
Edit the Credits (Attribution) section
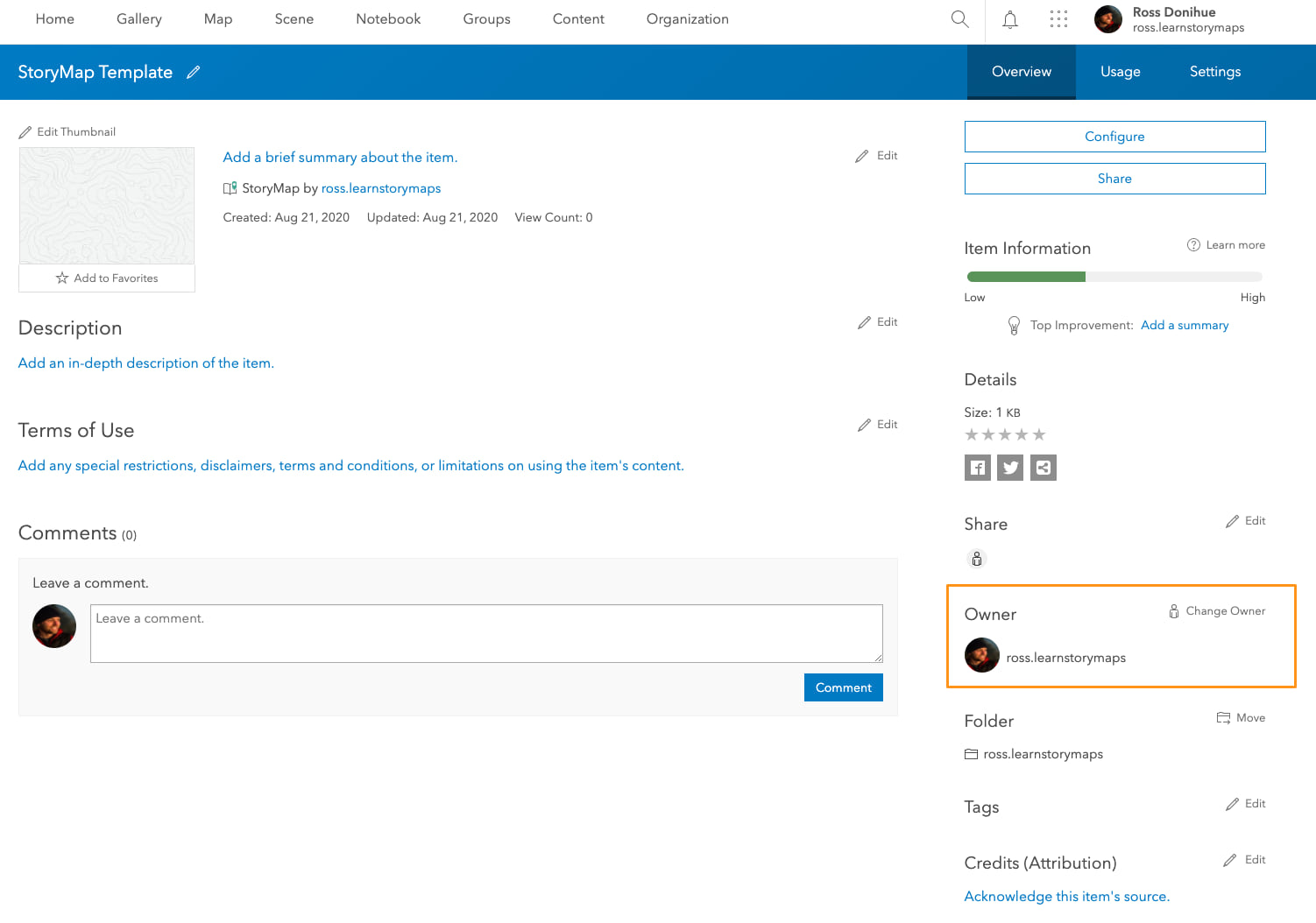tap(1244, 860)
